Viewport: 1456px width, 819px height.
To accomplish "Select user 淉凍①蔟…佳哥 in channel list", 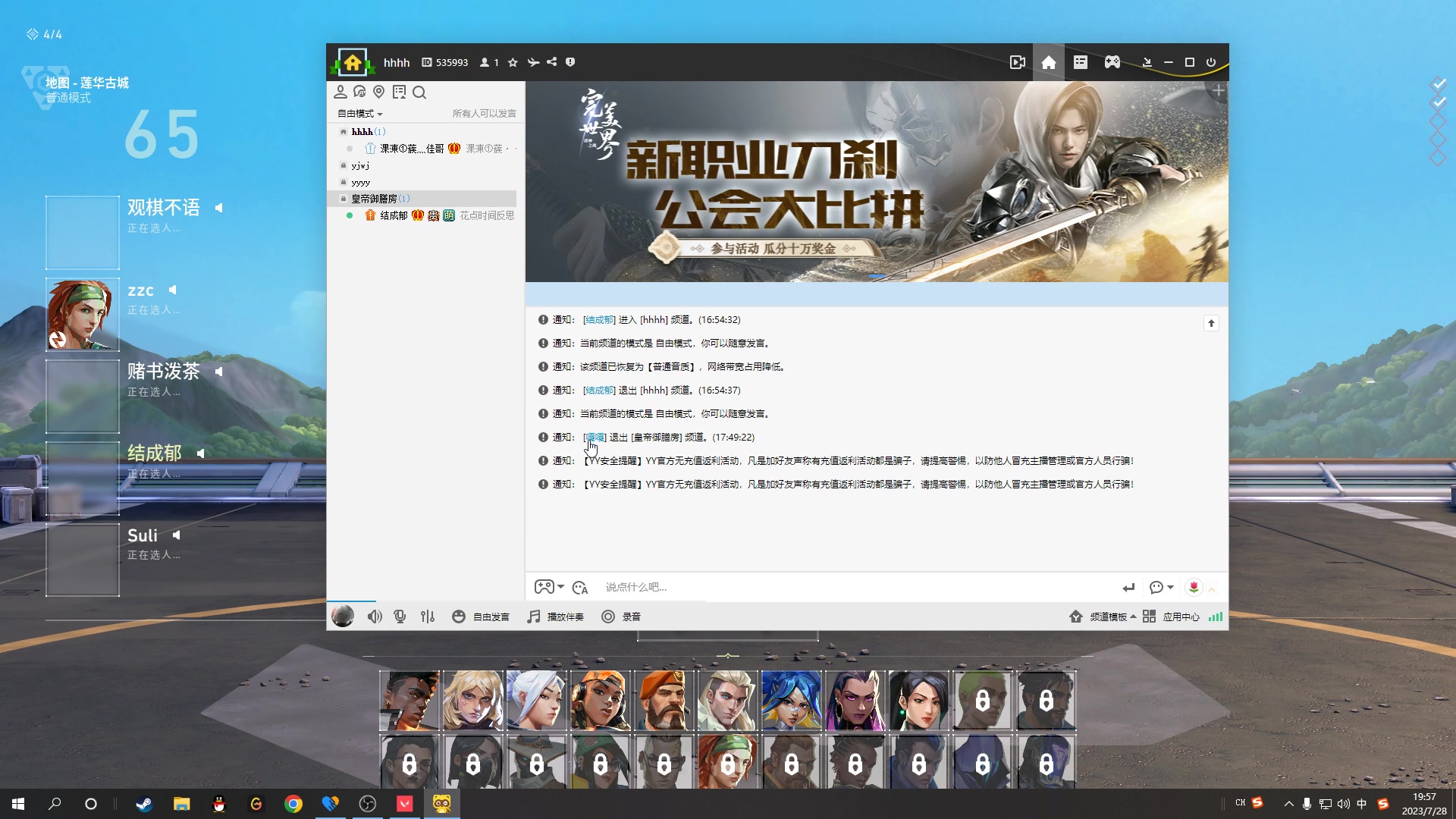I will tap(412, 149).
